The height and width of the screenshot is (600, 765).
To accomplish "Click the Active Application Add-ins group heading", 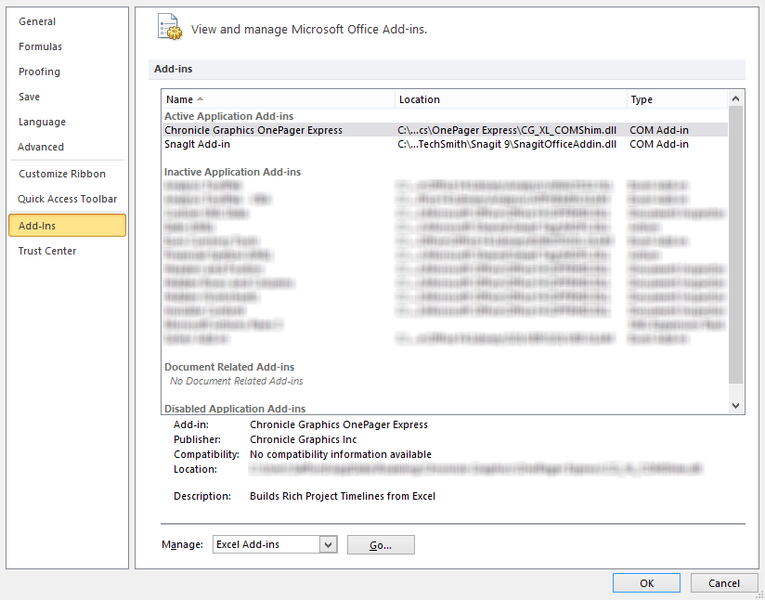I will coord(229,116).
